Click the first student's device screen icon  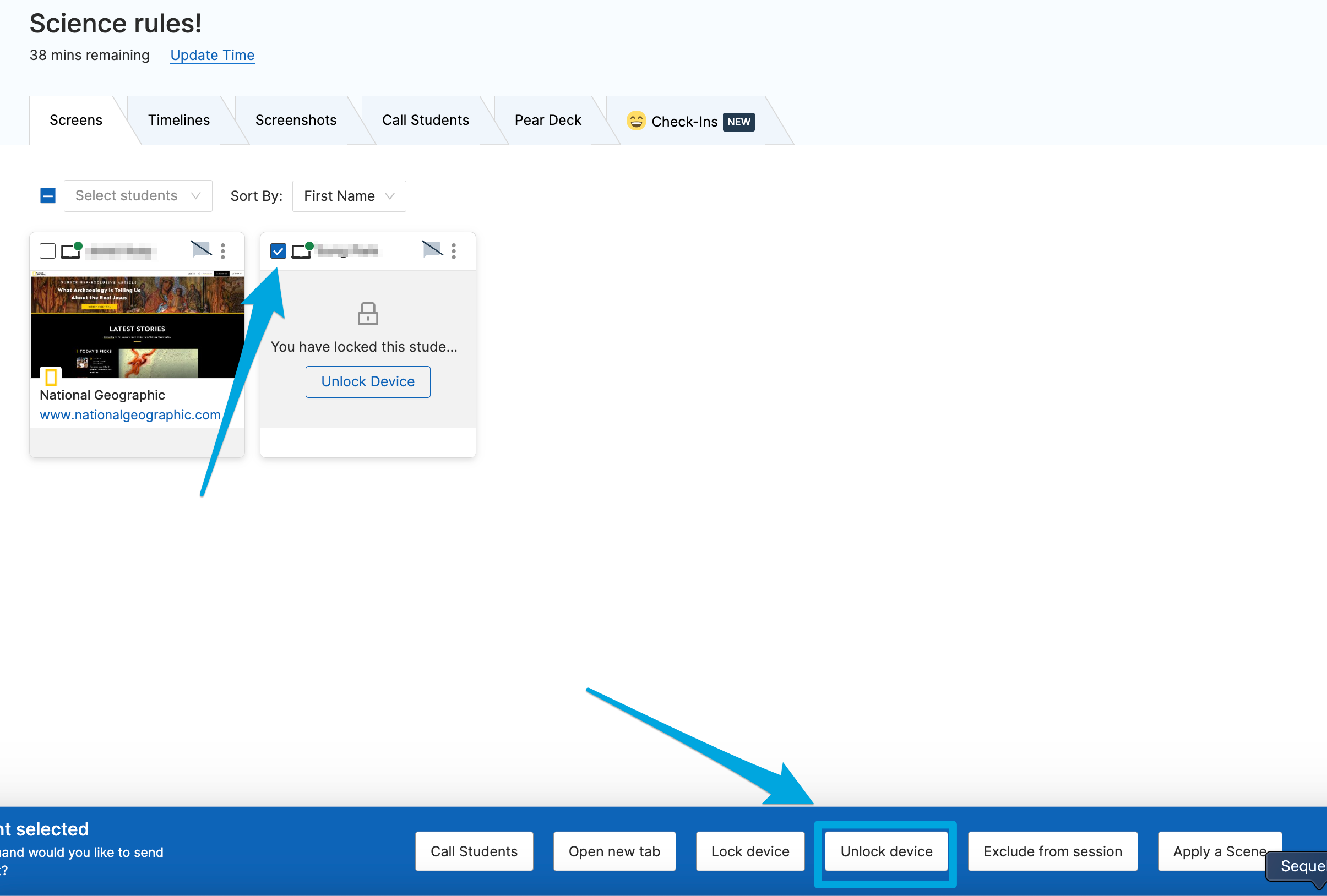(71, 251)
